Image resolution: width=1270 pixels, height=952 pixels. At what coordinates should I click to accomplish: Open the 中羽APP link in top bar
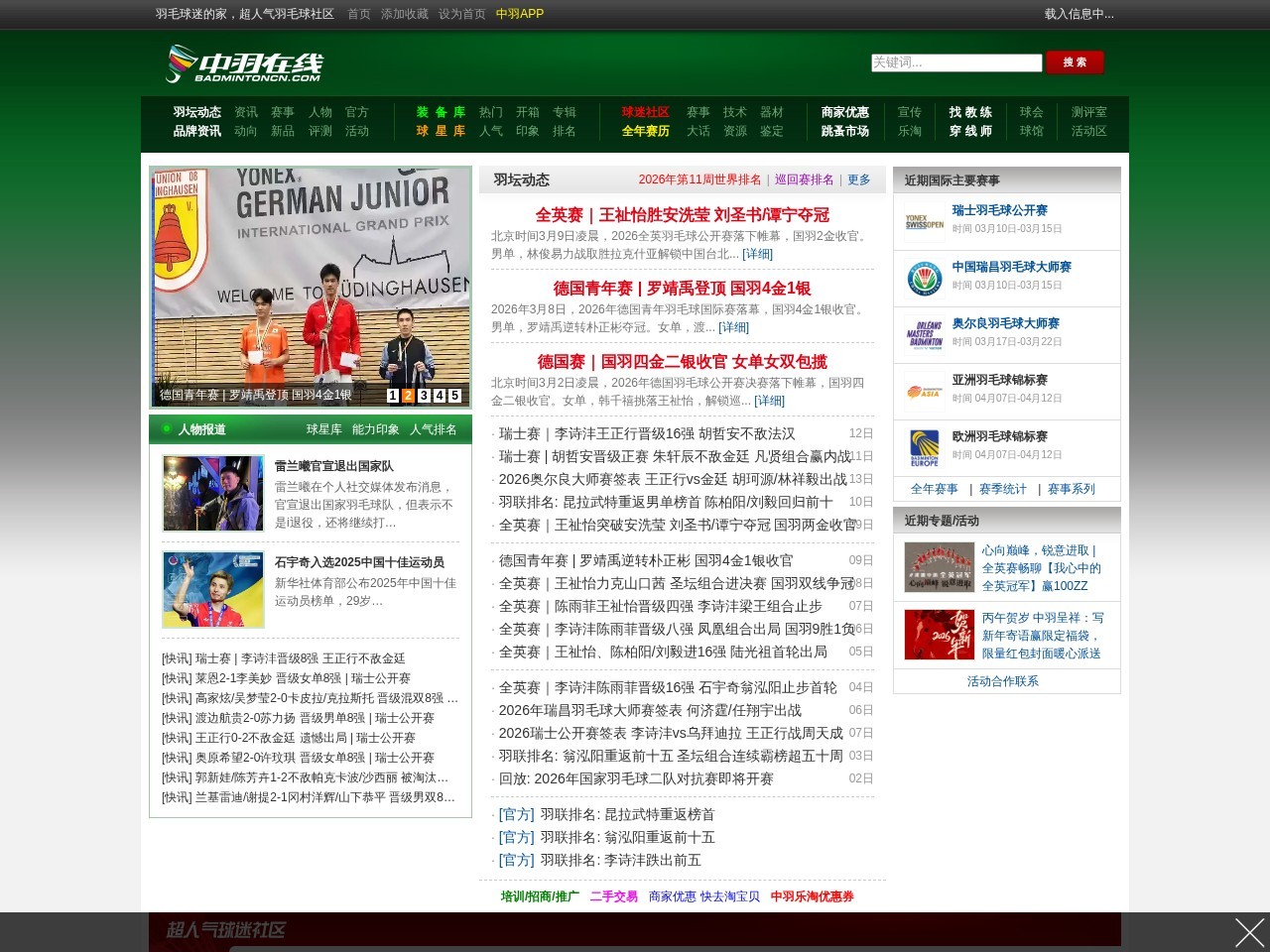point(519,14)
